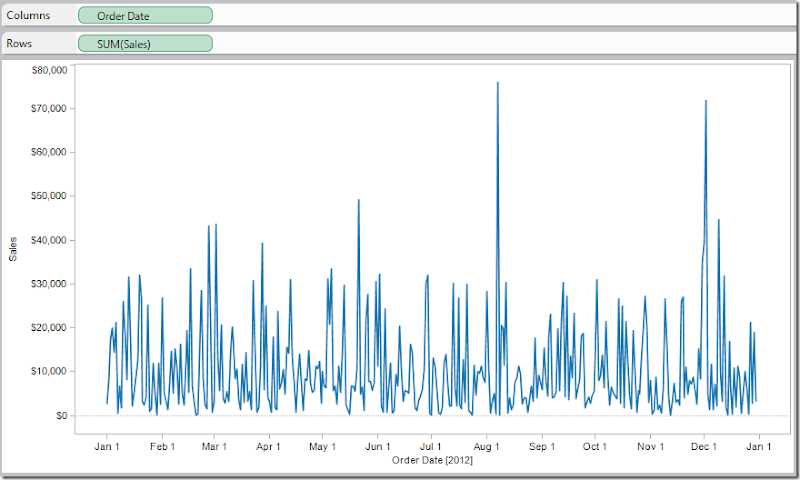Click the Columns shelf label
Image resolution: width=800 pixels, height=480 pixels.
point(28,15)
